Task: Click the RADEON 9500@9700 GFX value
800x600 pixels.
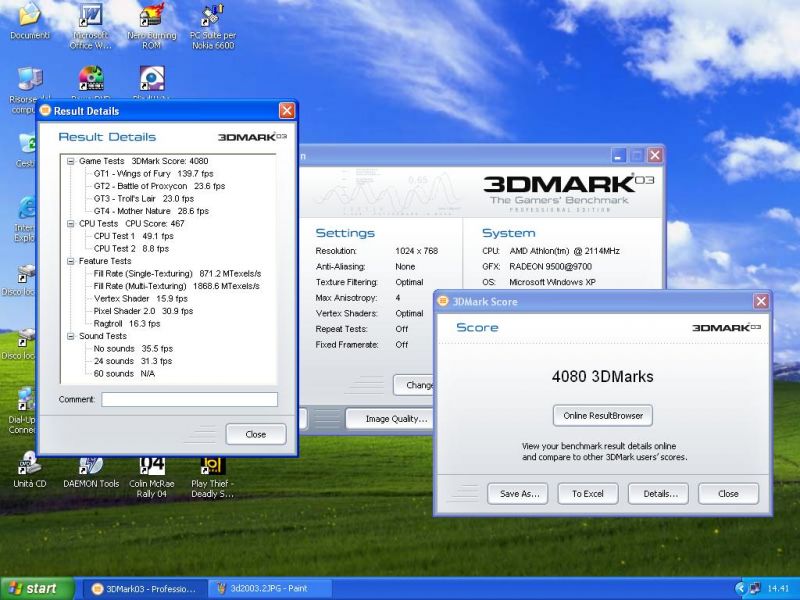Action: click(x=551, y=267)
